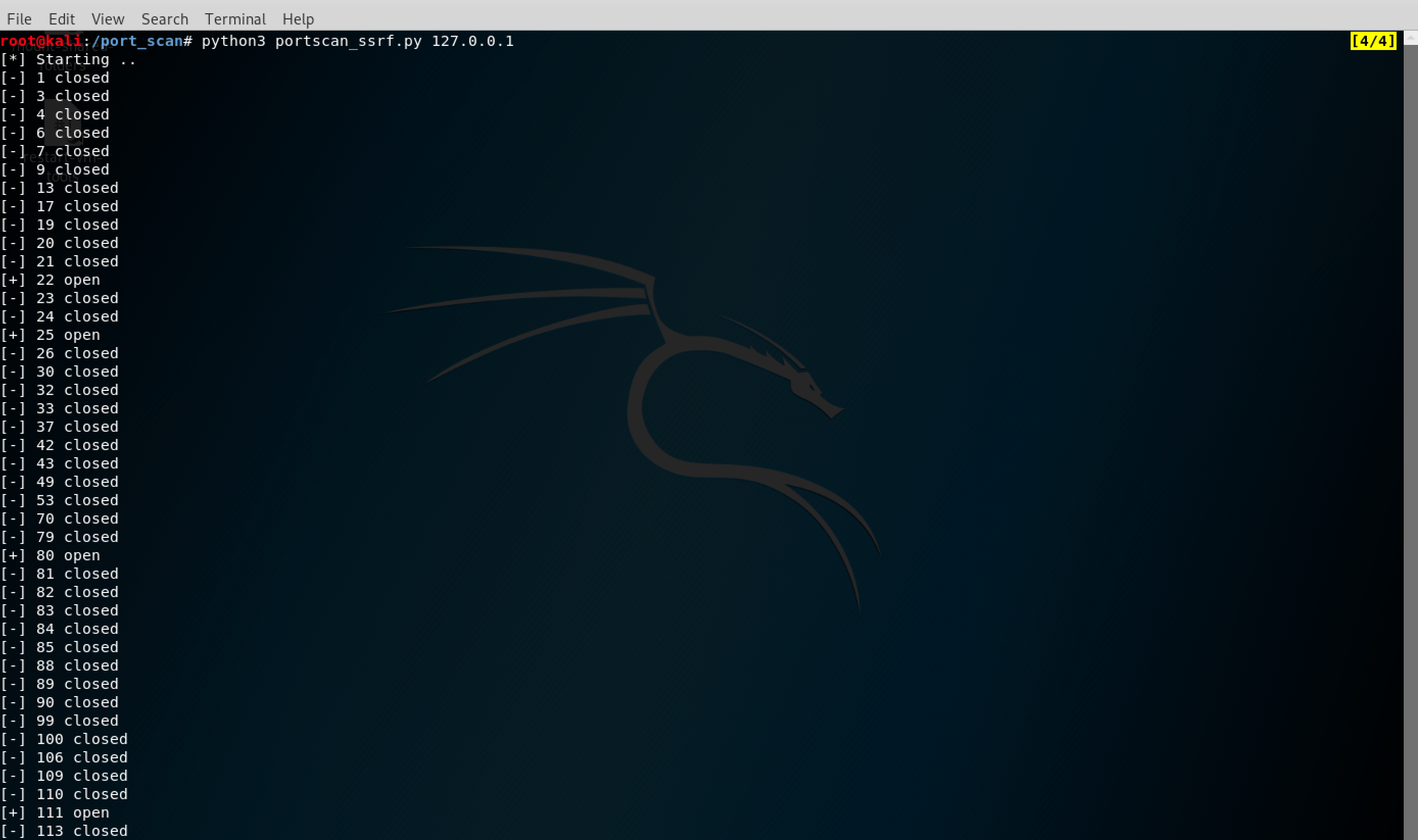This screenshot has width=1418, height=840.
Task: Click the '82 closed' output line
Action: pyautogui.click(x=59, y=592)
